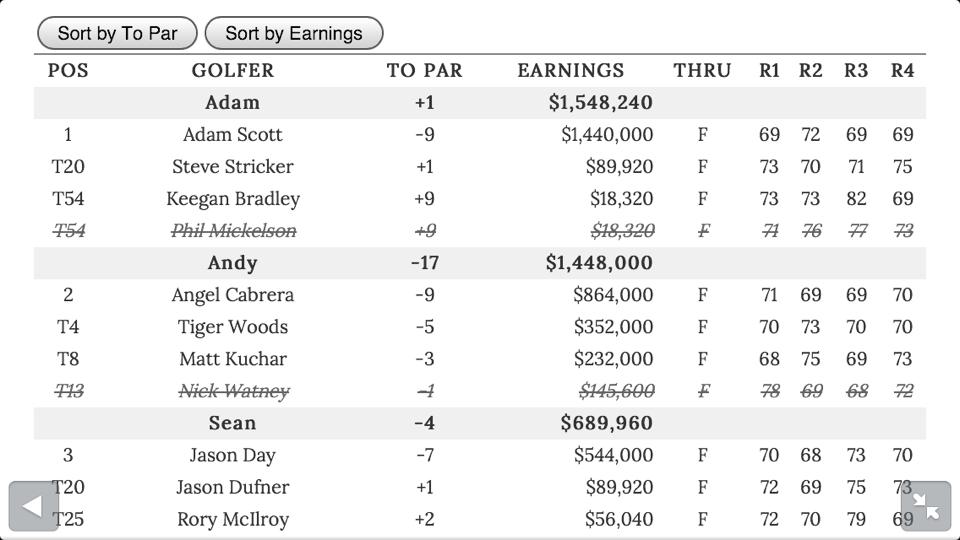The image size is (960, 540).
Task: Select golfer Tiger Woods' name
Action: 232,327
